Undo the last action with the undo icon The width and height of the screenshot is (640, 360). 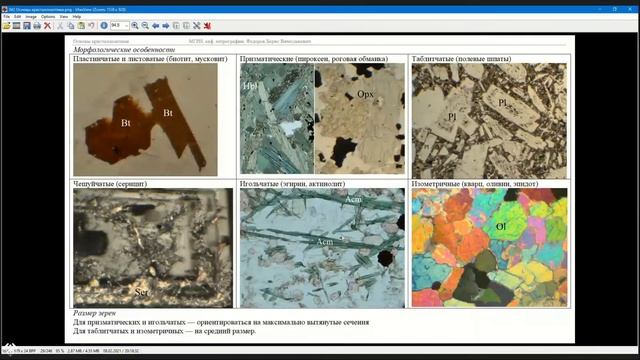(91, 26)
